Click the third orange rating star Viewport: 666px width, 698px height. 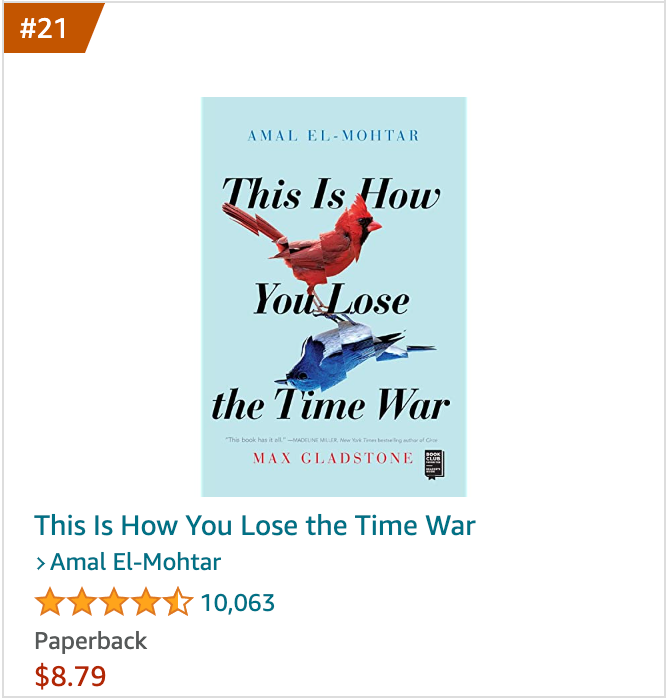point(114,601)
